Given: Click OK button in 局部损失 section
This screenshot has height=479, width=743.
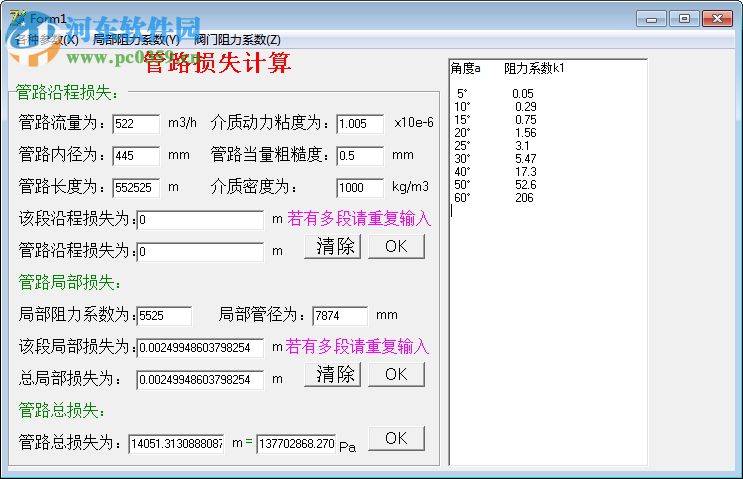Looking at the screenshot, I should point(397,375).
